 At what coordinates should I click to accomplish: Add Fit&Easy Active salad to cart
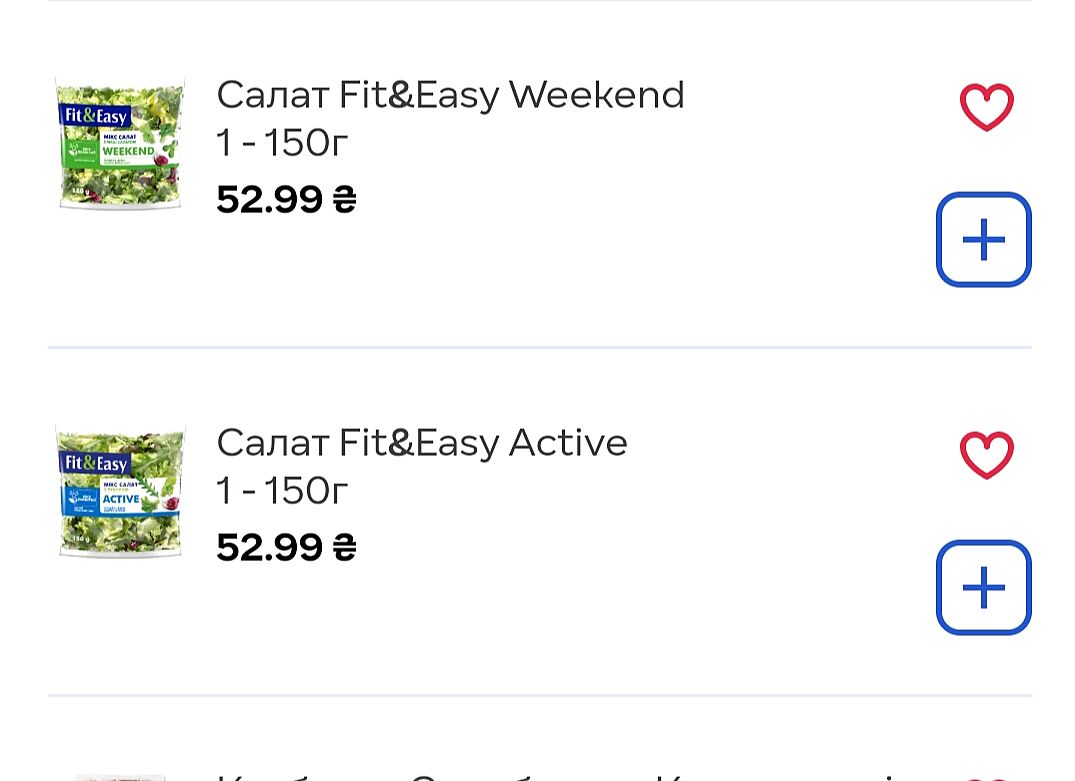[983, 588]
